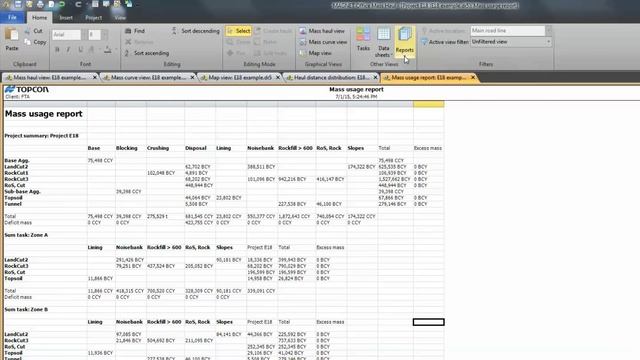
Task: Click 'Project summary: Project E18' heading
Action: (41, 136)
